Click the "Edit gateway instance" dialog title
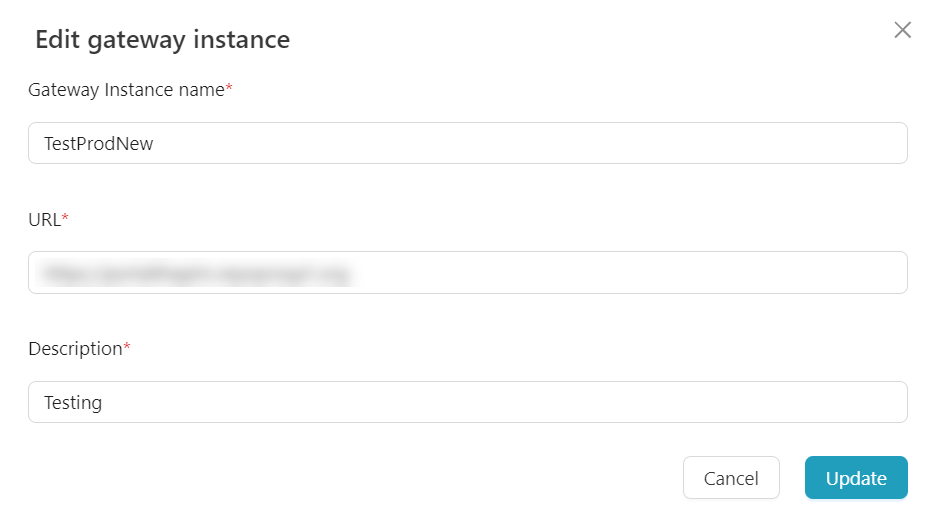Screen dimensions: 938x520 point(162,40)
